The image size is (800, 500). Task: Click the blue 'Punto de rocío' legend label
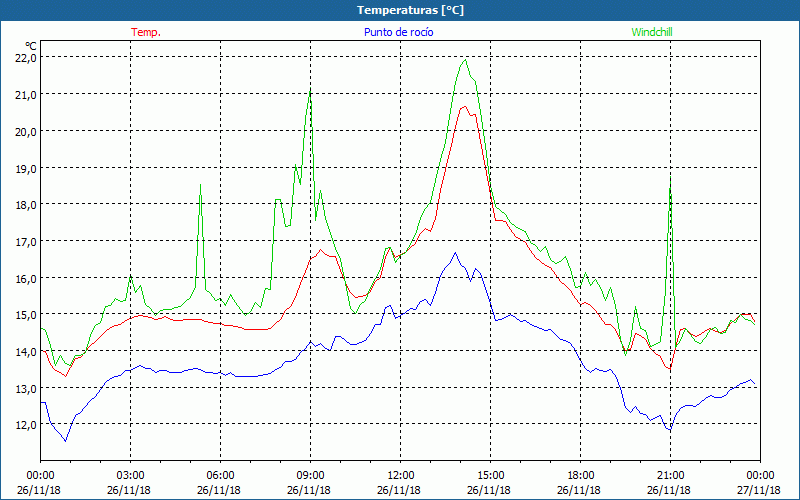coord(398,32)
